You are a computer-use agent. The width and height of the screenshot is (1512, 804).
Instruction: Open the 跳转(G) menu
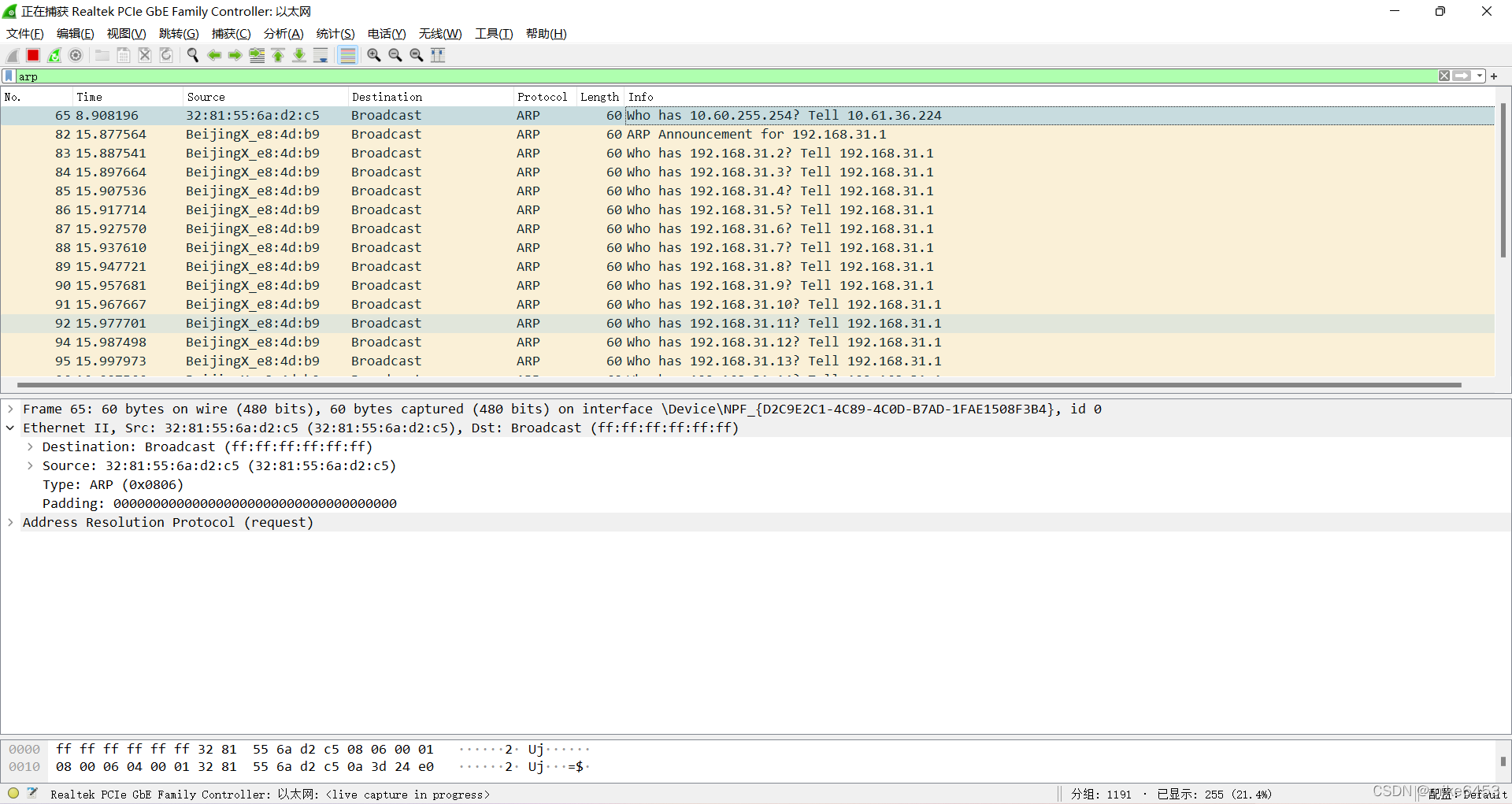(179, 34)
